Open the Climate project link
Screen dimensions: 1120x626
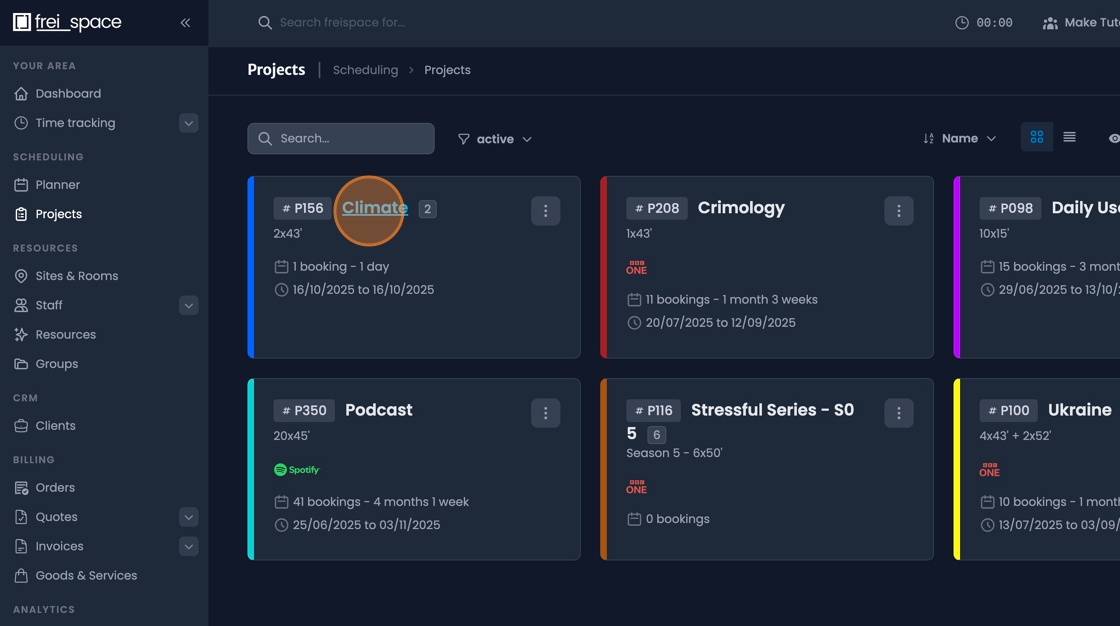coord(375,207)
